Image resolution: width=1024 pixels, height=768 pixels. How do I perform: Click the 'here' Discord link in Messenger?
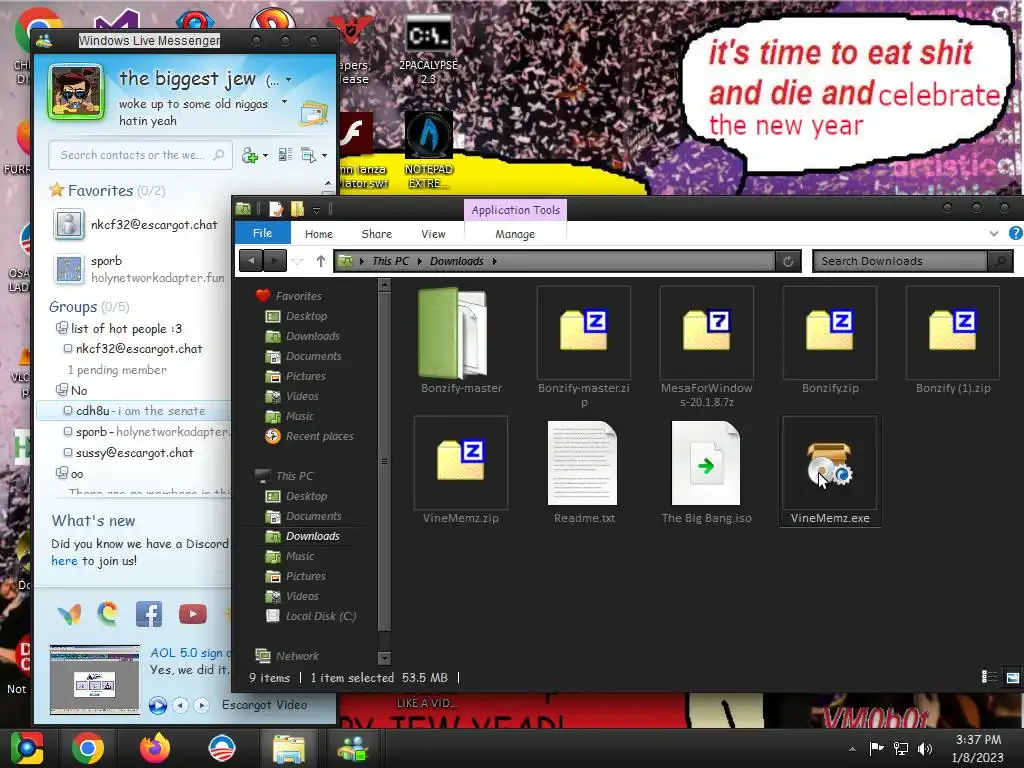64,561
